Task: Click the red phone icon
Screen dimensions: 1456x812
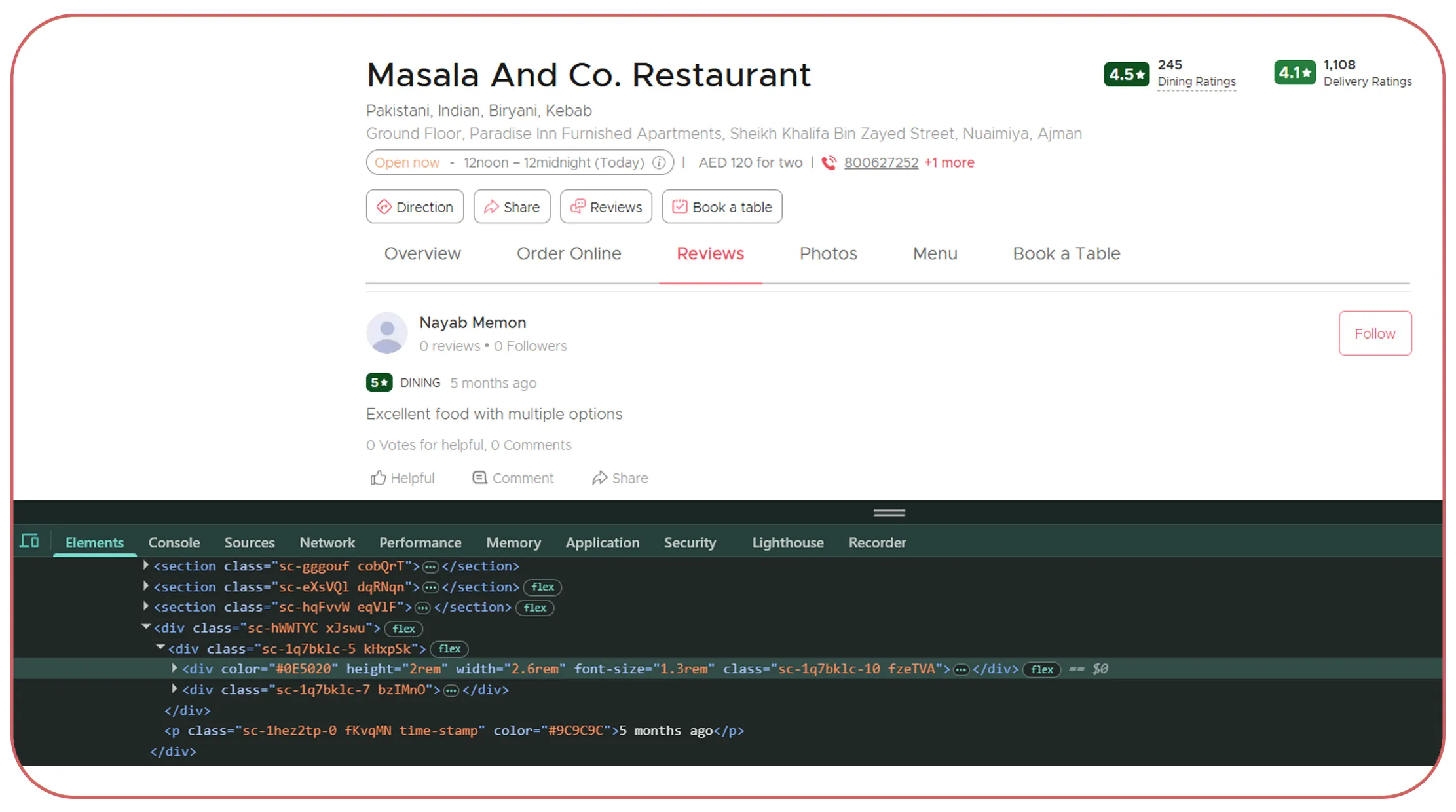Action: (829, 162)
